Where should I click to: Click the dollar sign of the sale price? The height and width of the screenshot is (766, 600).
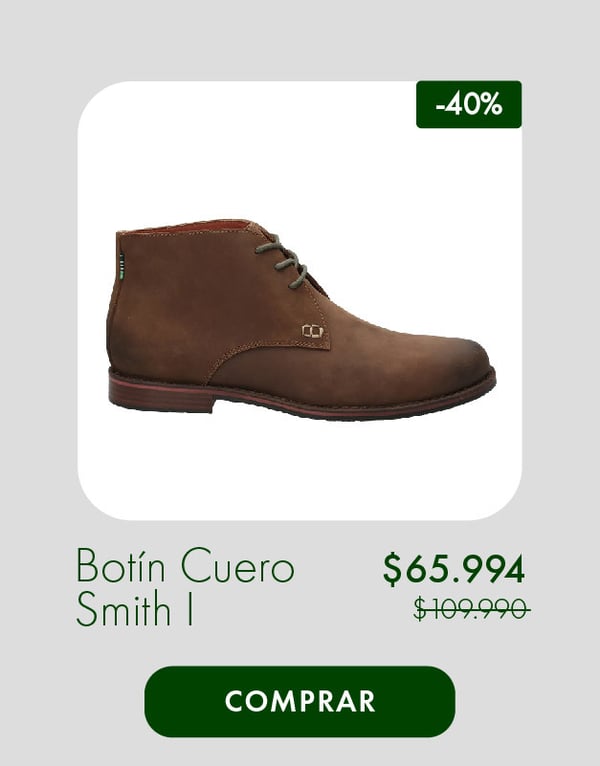tap(392, 569)
